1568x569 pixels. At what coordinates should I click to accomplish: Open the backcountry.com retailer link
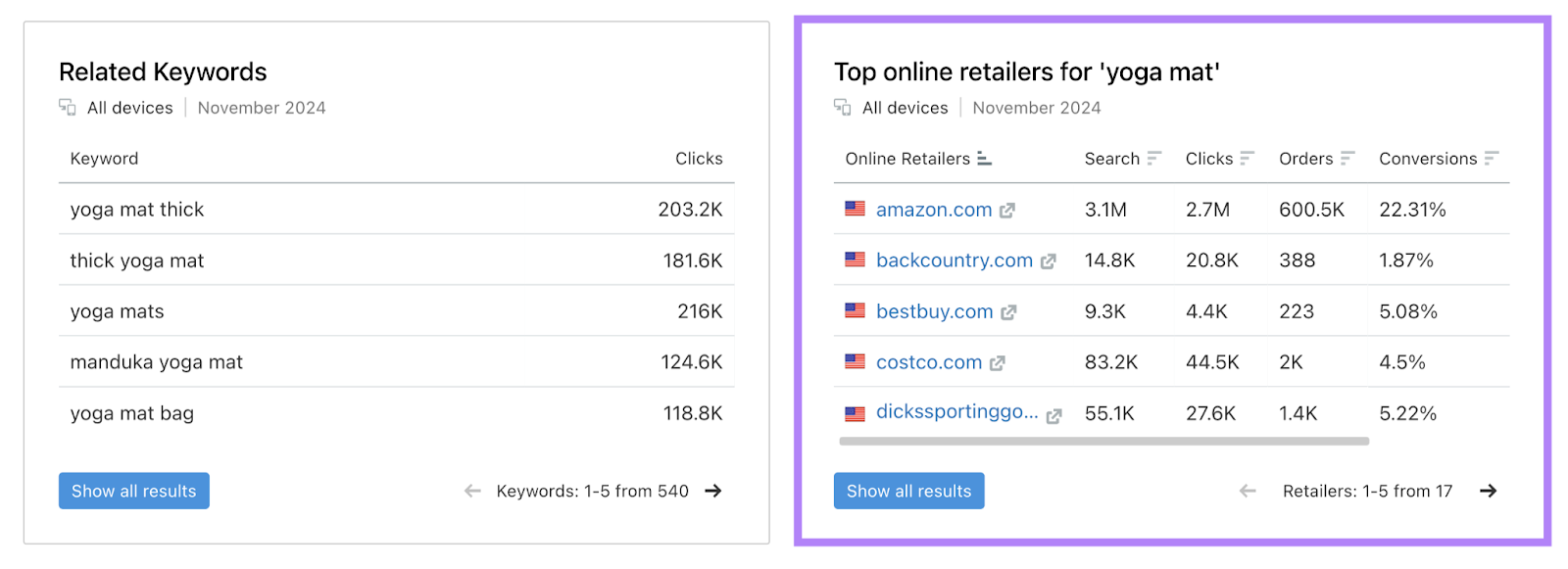pos(954,260)
